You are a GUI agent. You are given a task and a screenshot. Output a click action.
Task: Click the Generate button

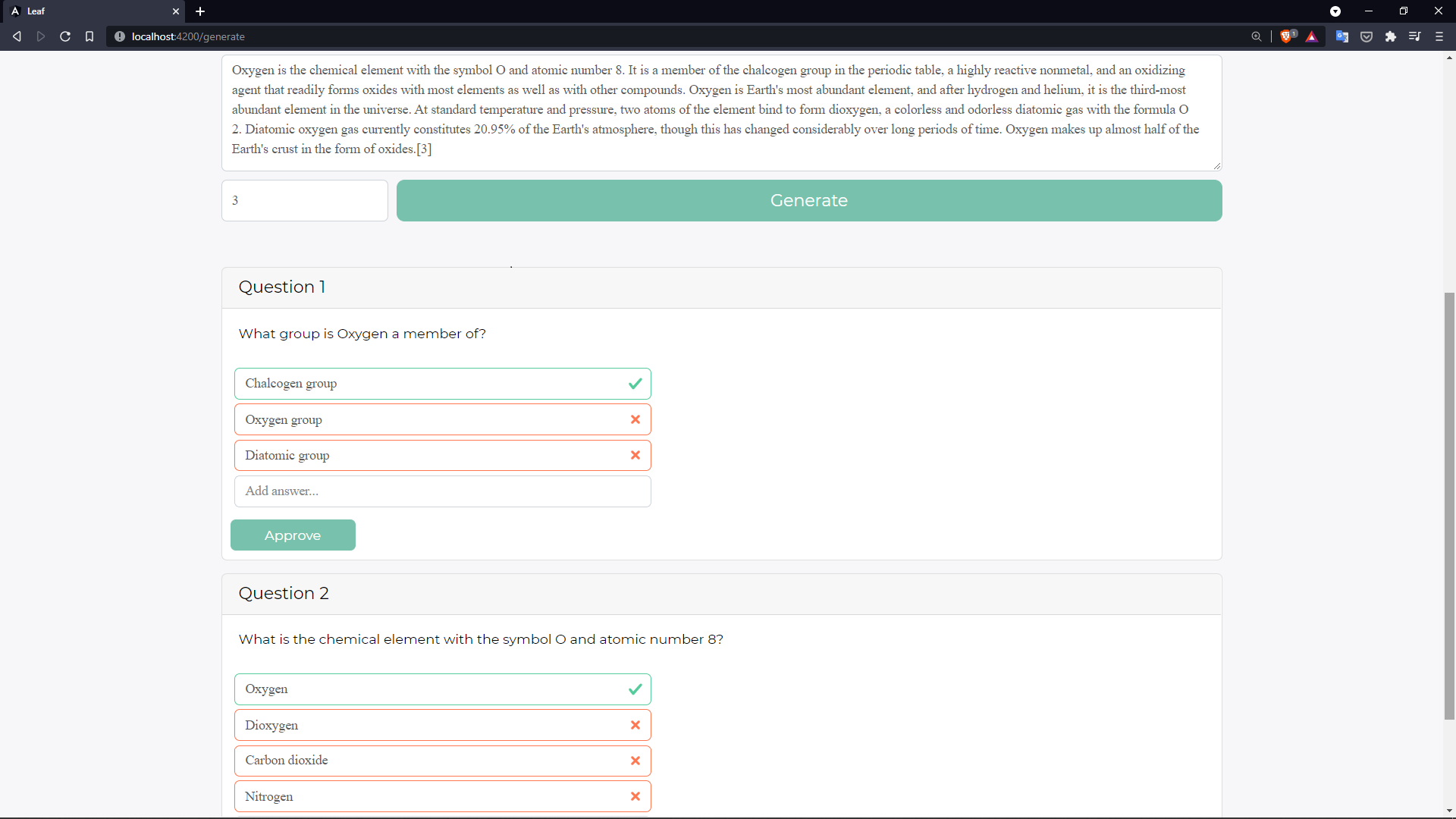click(808, 200)
